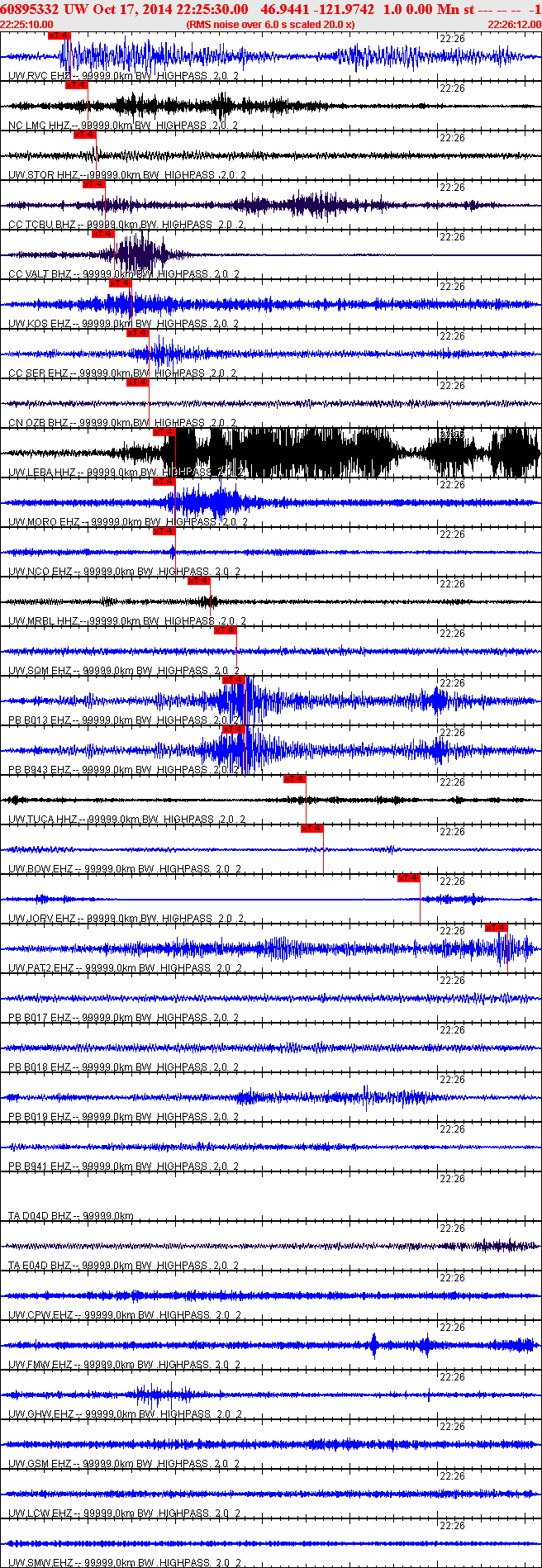542x1568 pixels.
Task: Click the red pick marker for station STOR
Action: [85, 135]
